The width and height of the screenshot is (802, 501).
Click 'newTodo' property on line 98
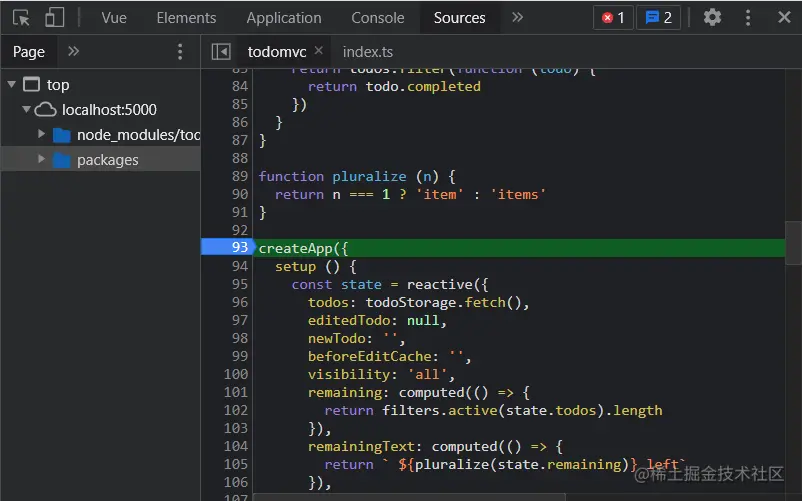337,338
